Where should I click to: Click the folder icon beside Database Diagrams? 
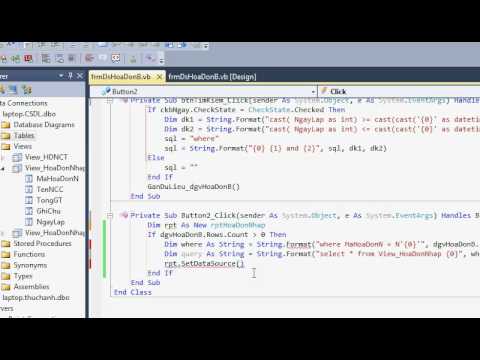5,125
